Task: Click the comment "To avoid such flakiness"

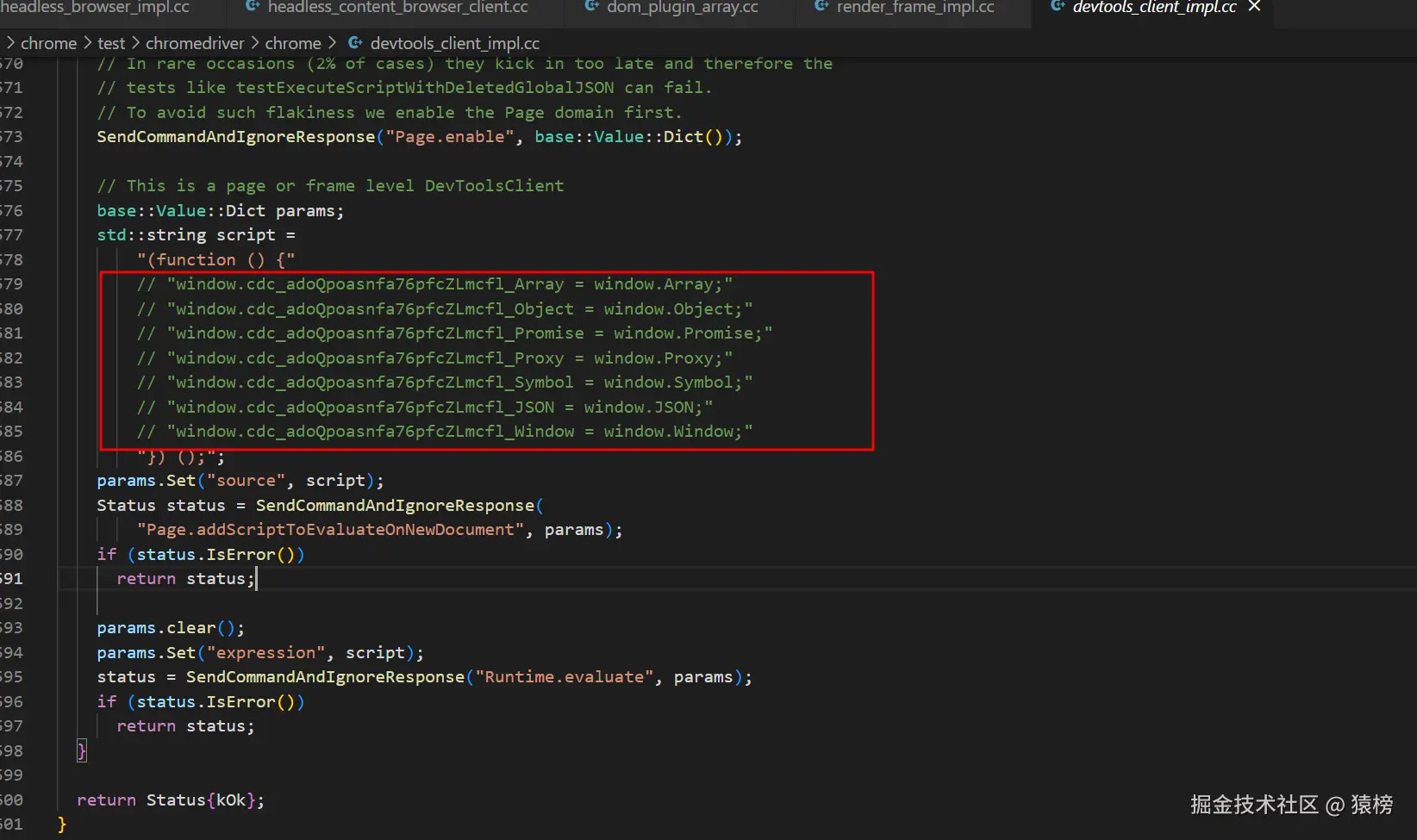Action: (390, 113)
